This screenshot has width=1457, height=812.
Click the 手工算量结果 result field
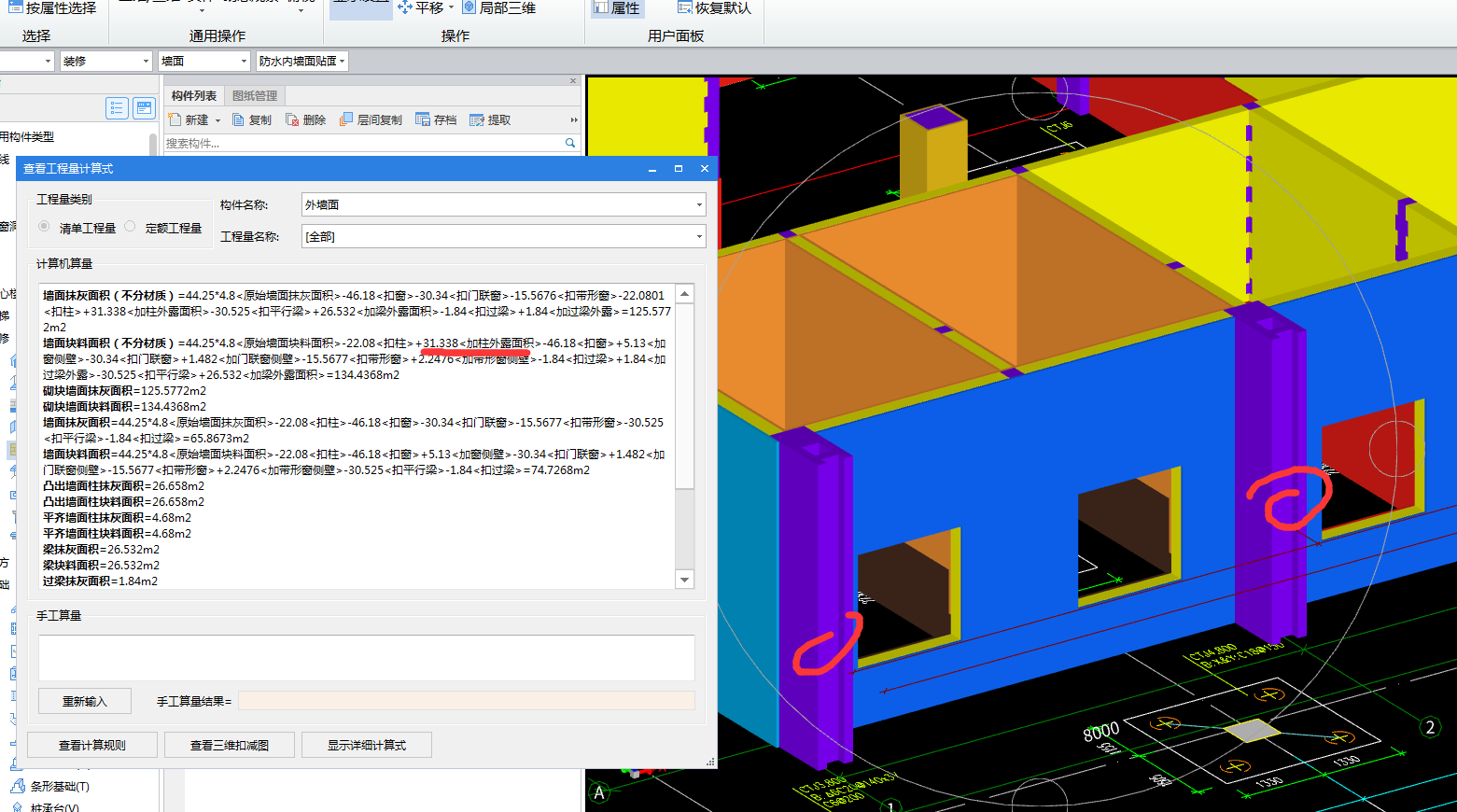tap(467, 701)
